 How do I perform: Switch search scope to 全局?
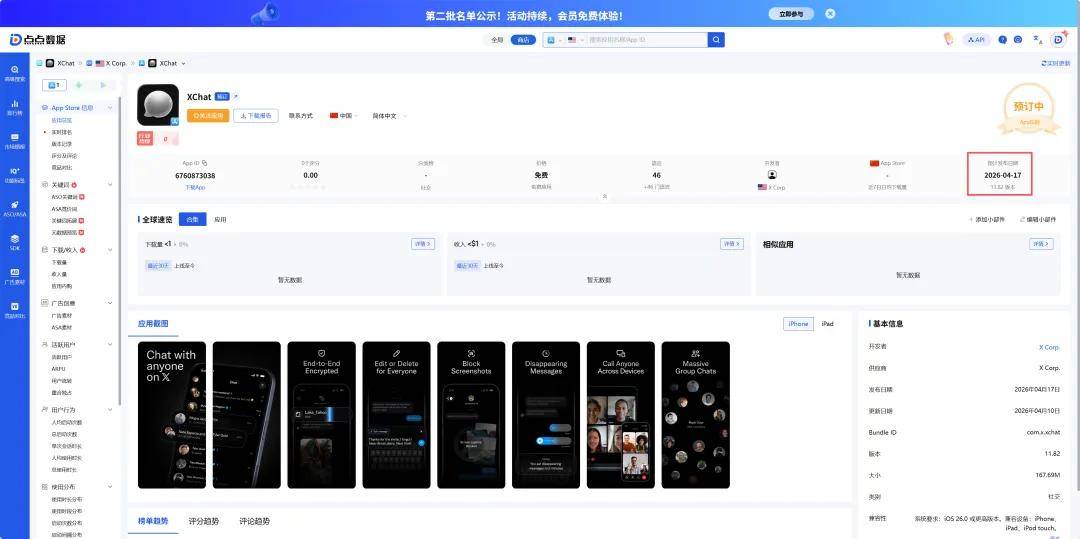point(497,40)
